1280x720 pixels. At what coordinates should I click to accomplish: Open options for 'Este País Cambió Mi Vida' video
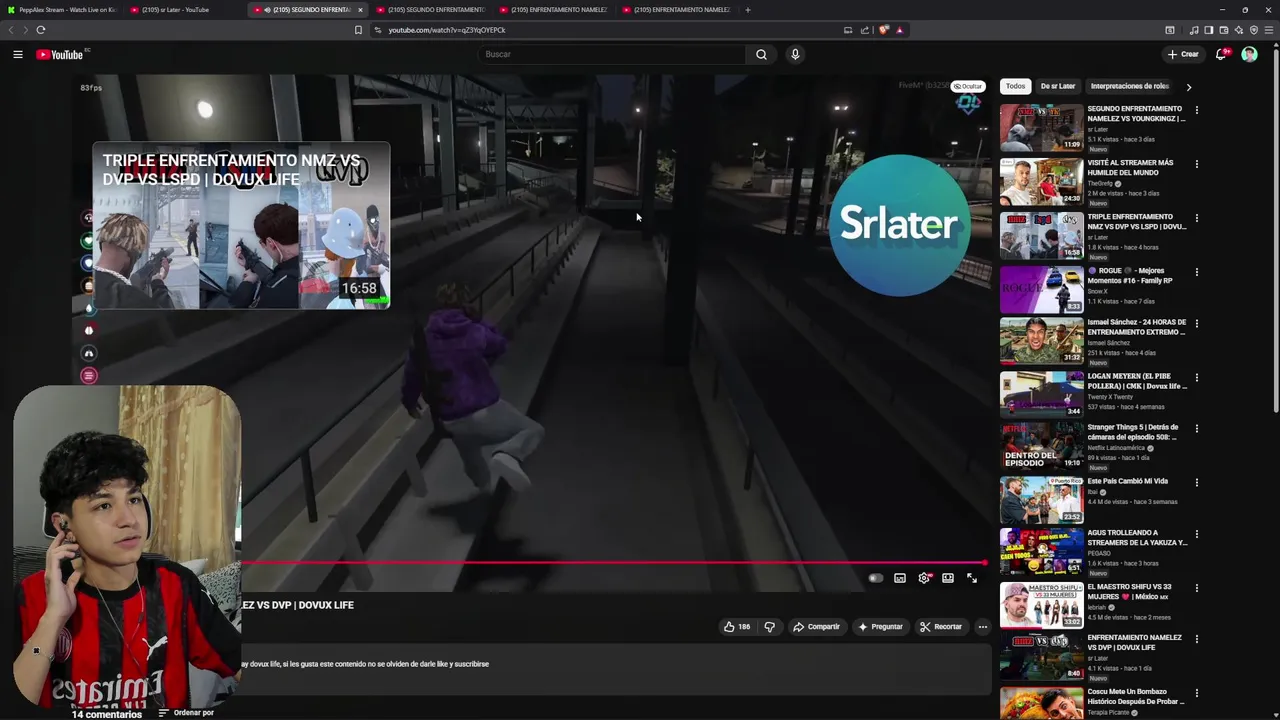[1196, 483]
